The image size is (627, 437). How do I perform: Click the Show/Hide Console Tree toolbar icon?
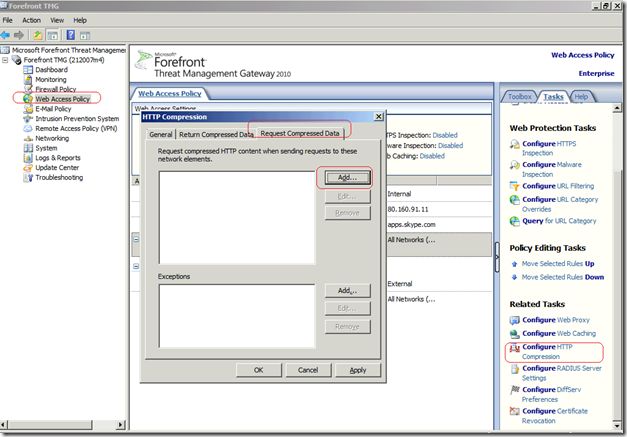[x=52, y=35]
